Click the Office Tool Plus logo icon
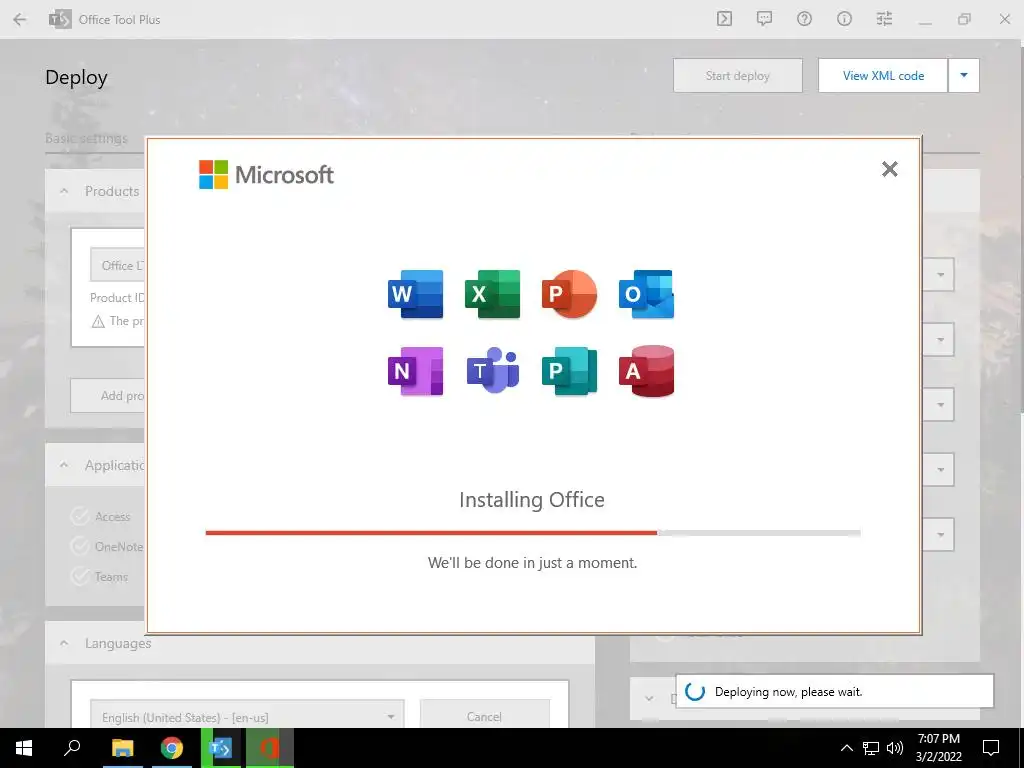The height and width of the screenshot is (768, 1024). pyautogui.click(x=59, y=20)
